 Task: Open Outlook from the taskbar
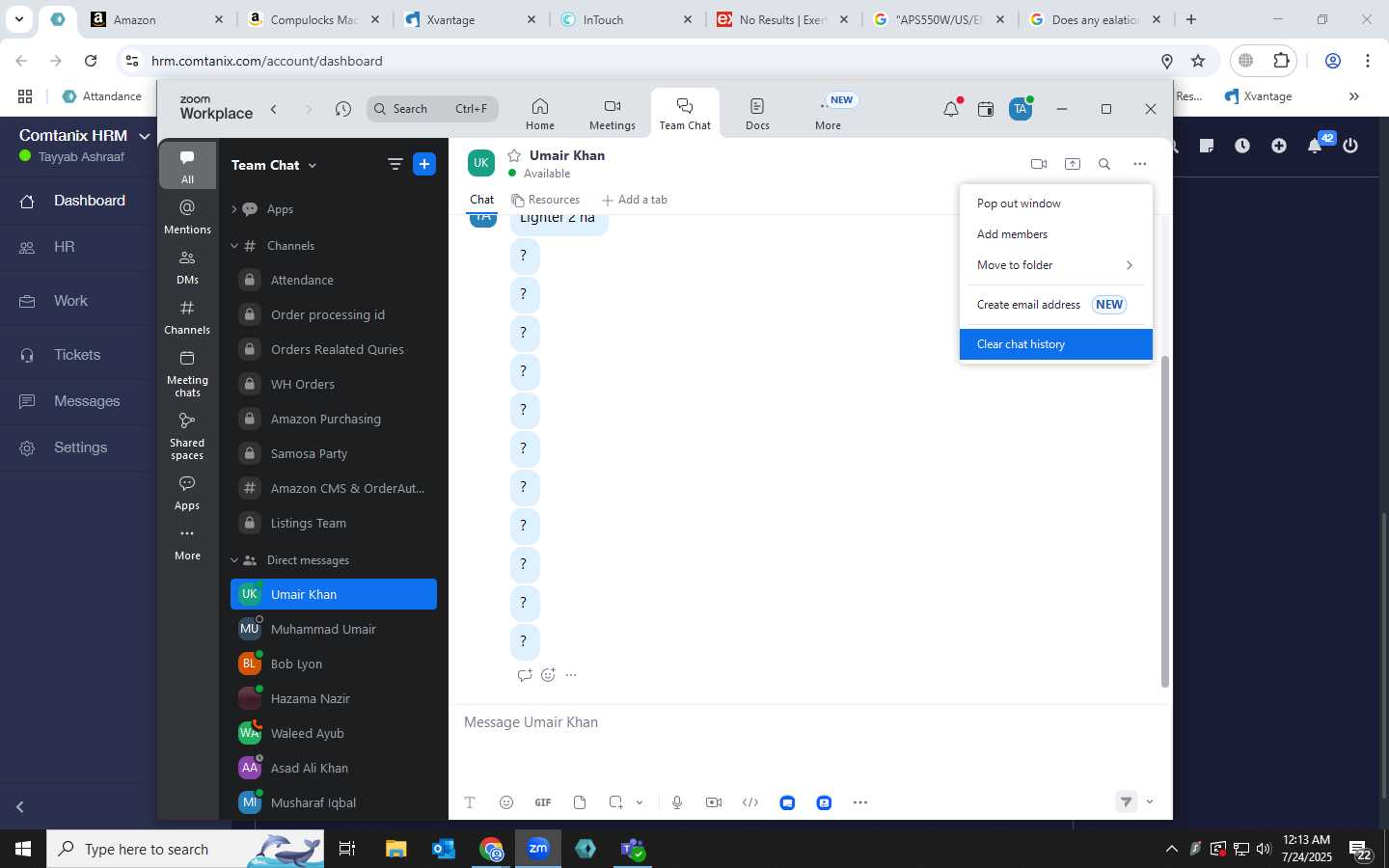tap(444, 849)
